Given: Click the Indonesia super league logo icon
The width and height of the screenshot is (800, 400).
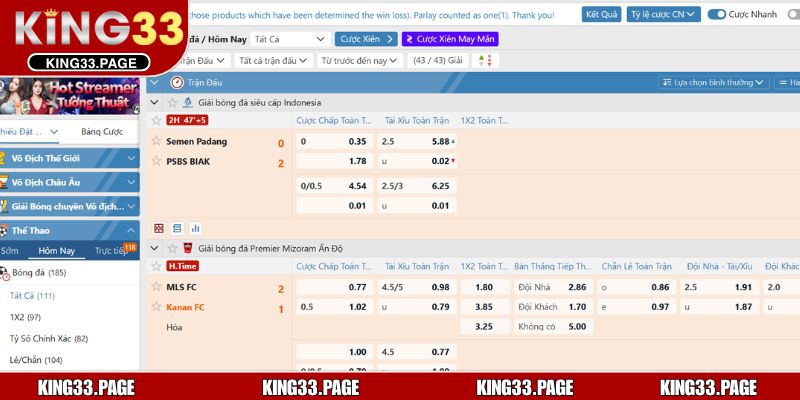Looking at the screenshot, I should coord(188,103).
